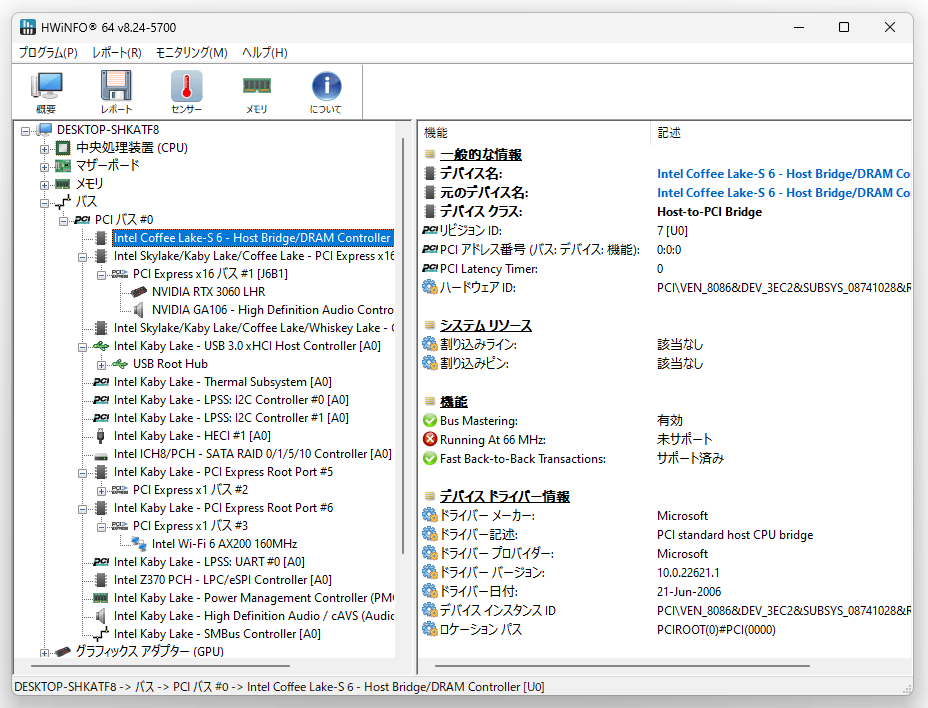Expand the グラフィックス アダプター (GPU) node

(x=44, y=653)
